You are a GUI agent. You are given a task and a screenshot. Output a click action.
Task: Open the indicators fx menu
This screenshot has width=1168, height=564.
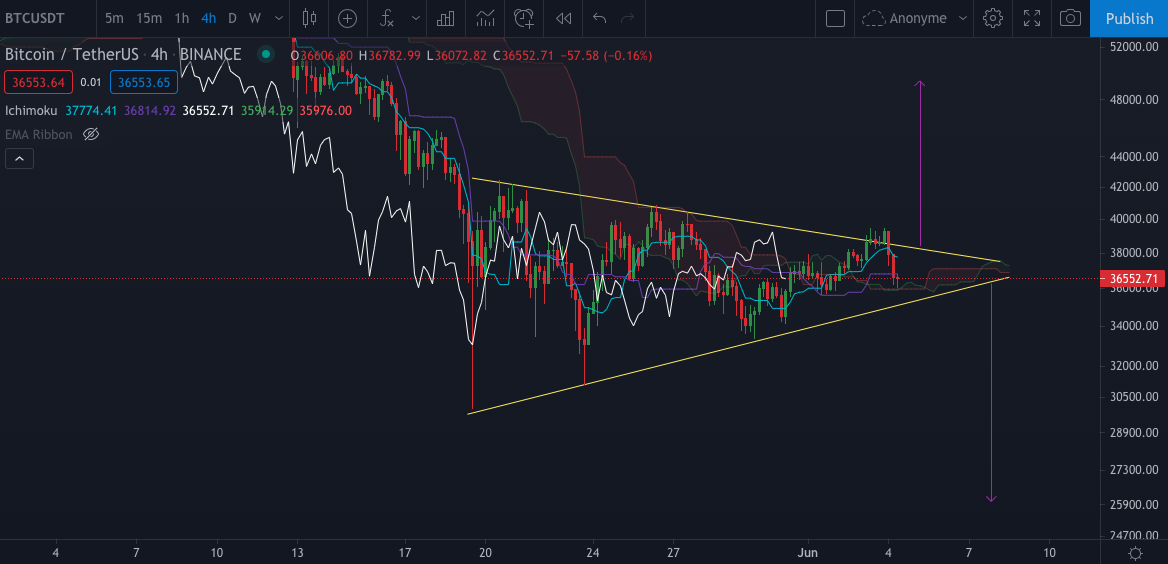coord(387,18)
